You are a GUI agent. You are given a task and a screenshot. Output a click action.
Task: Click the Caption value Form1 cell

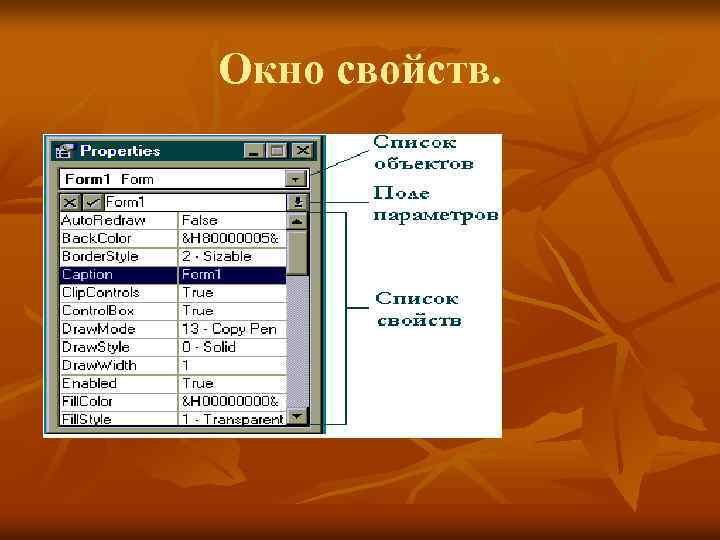(x=232, y=275)
